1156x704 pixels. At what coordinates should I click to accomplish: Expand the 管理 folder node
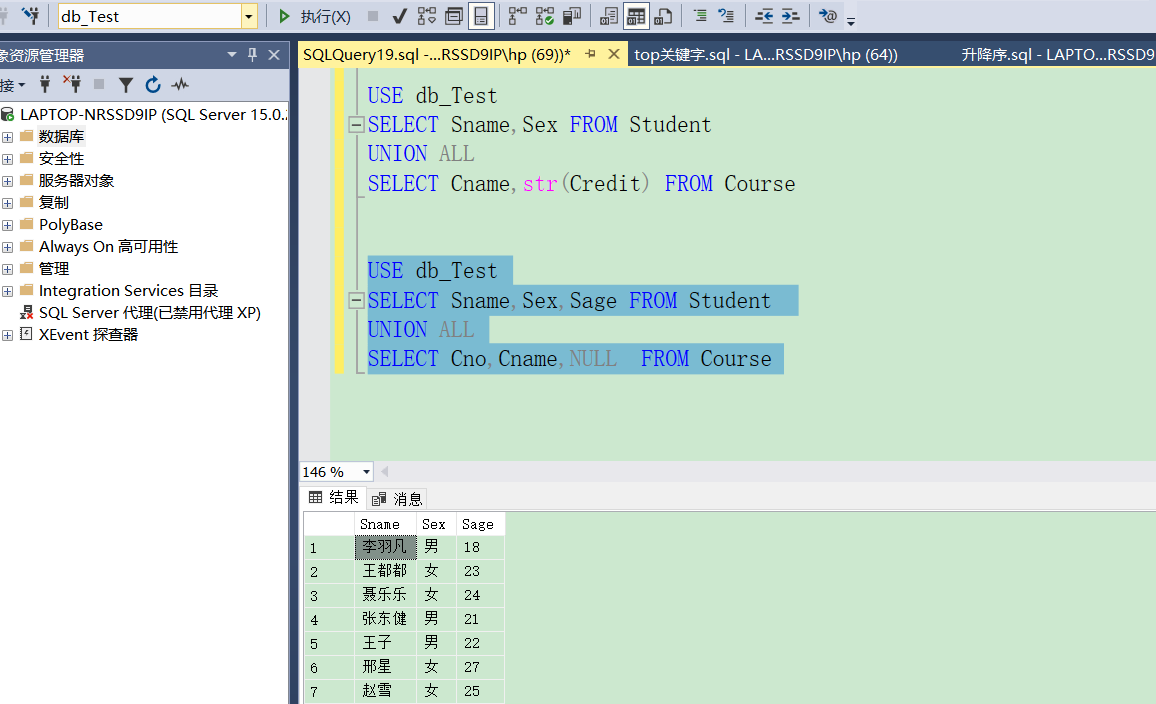7,269
